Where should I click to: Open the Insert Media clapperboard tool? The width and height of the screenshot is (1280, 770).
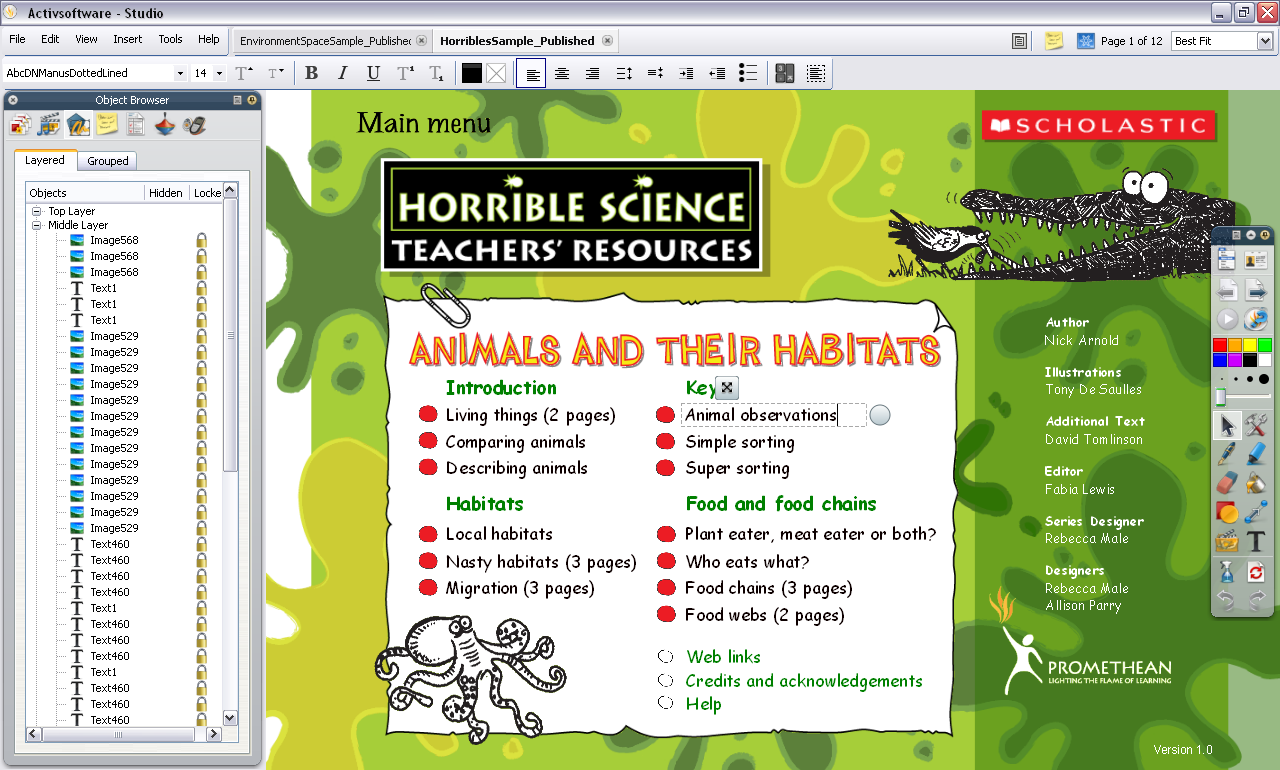[1226, 542]
